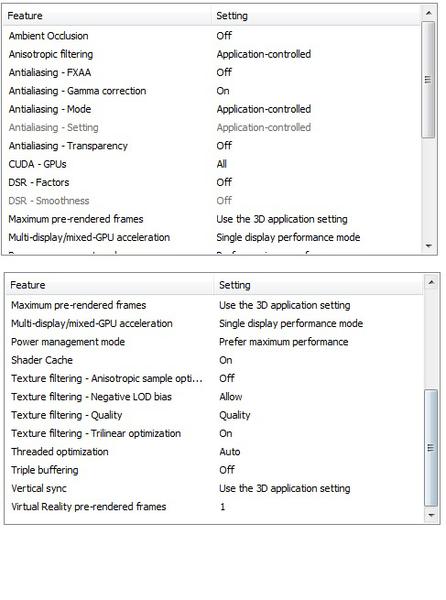This screenshot has width=446, height=600.
Task: Select the Ambient Occlusion row
Action: (212, 36)
